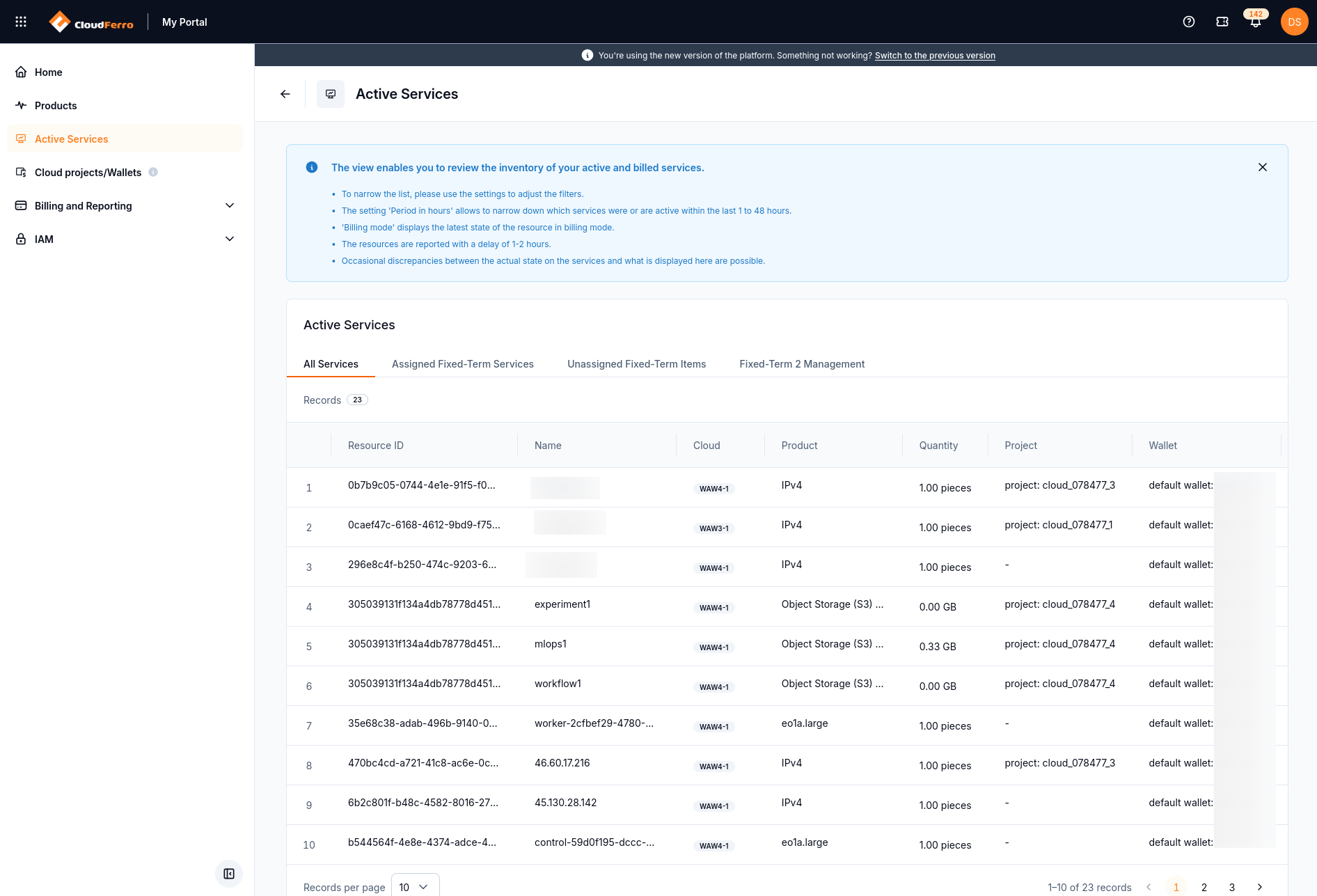The image size is (1317, 896).
Task: Open the wallet icon in top bar
Action: [1222, 22]
